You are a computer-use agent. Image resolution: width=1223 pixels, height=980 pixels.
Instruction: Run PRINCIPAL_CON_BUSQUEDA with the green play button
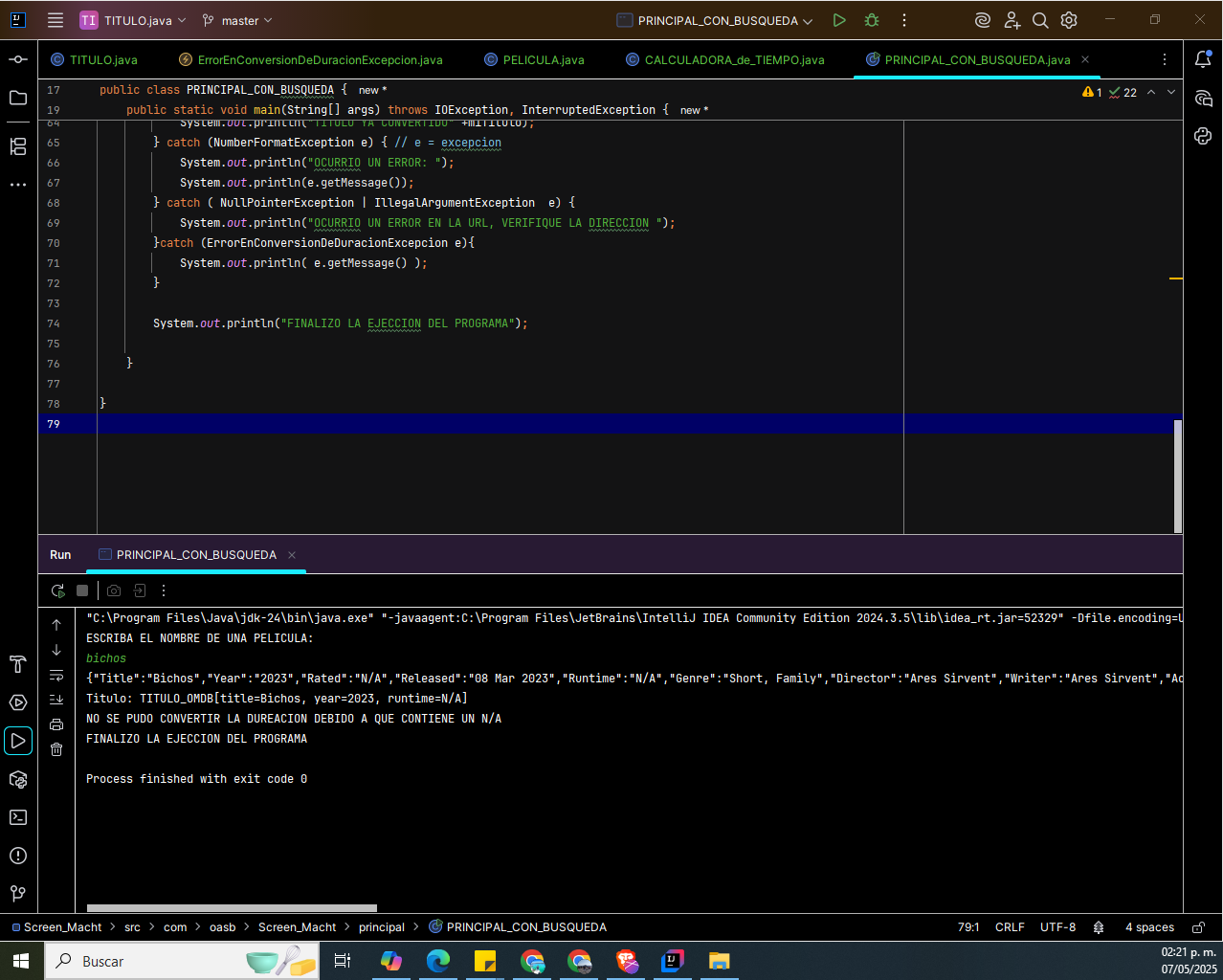pyautogui.click(x=839, y=20)
